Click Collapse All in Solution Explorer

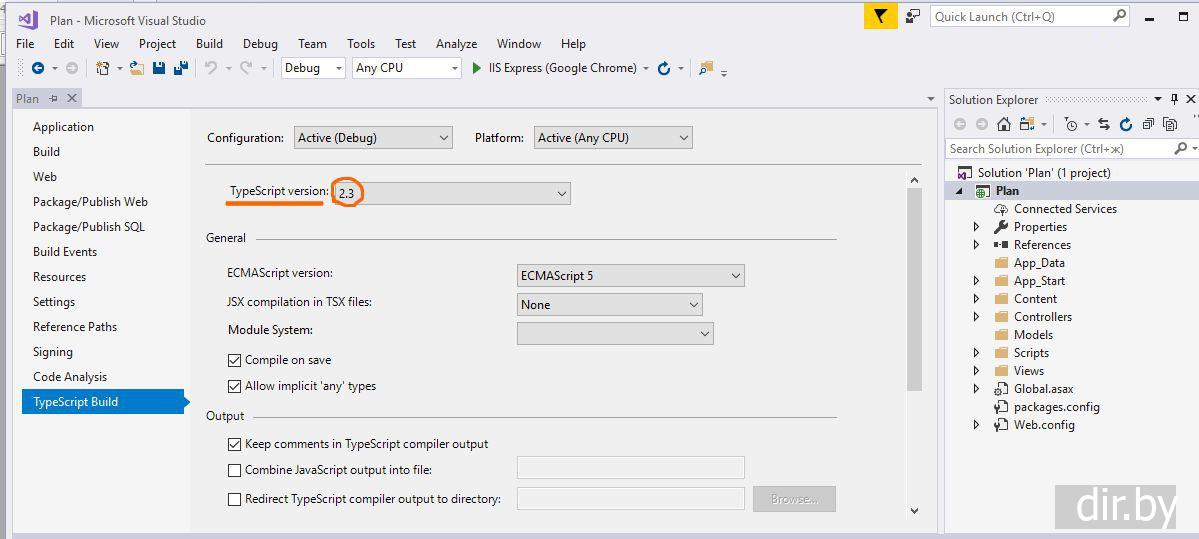click(x=1147, y=124)
